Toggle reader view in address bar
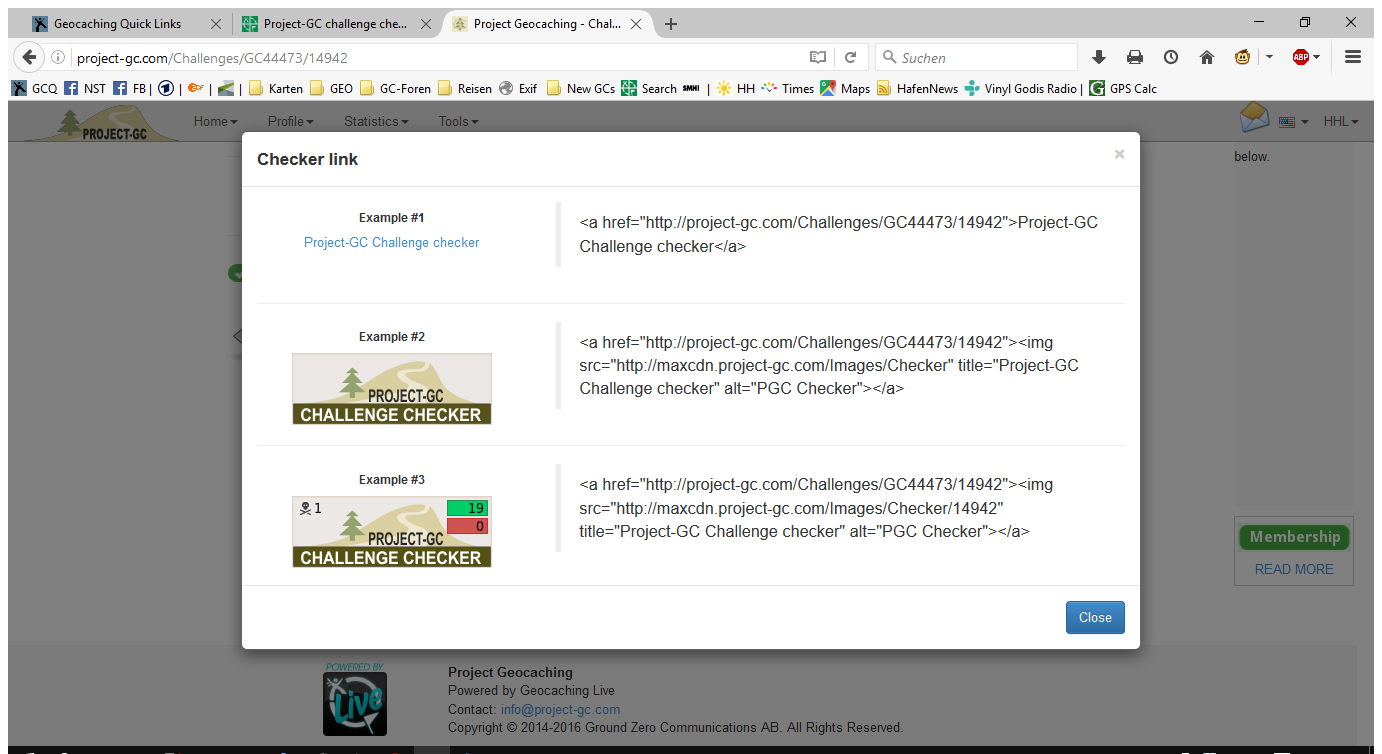1382x754 pixels. click(818, 58)
